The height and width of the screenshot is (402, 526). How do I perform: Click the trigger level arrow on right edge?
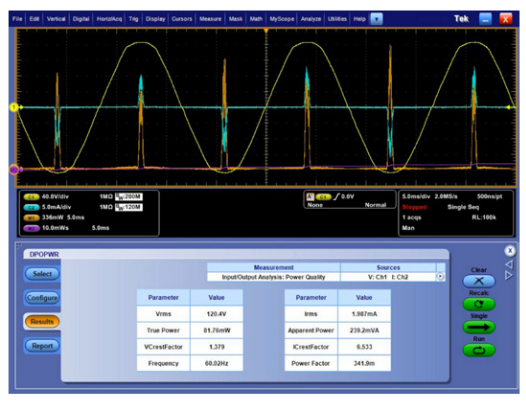point(509,107)
